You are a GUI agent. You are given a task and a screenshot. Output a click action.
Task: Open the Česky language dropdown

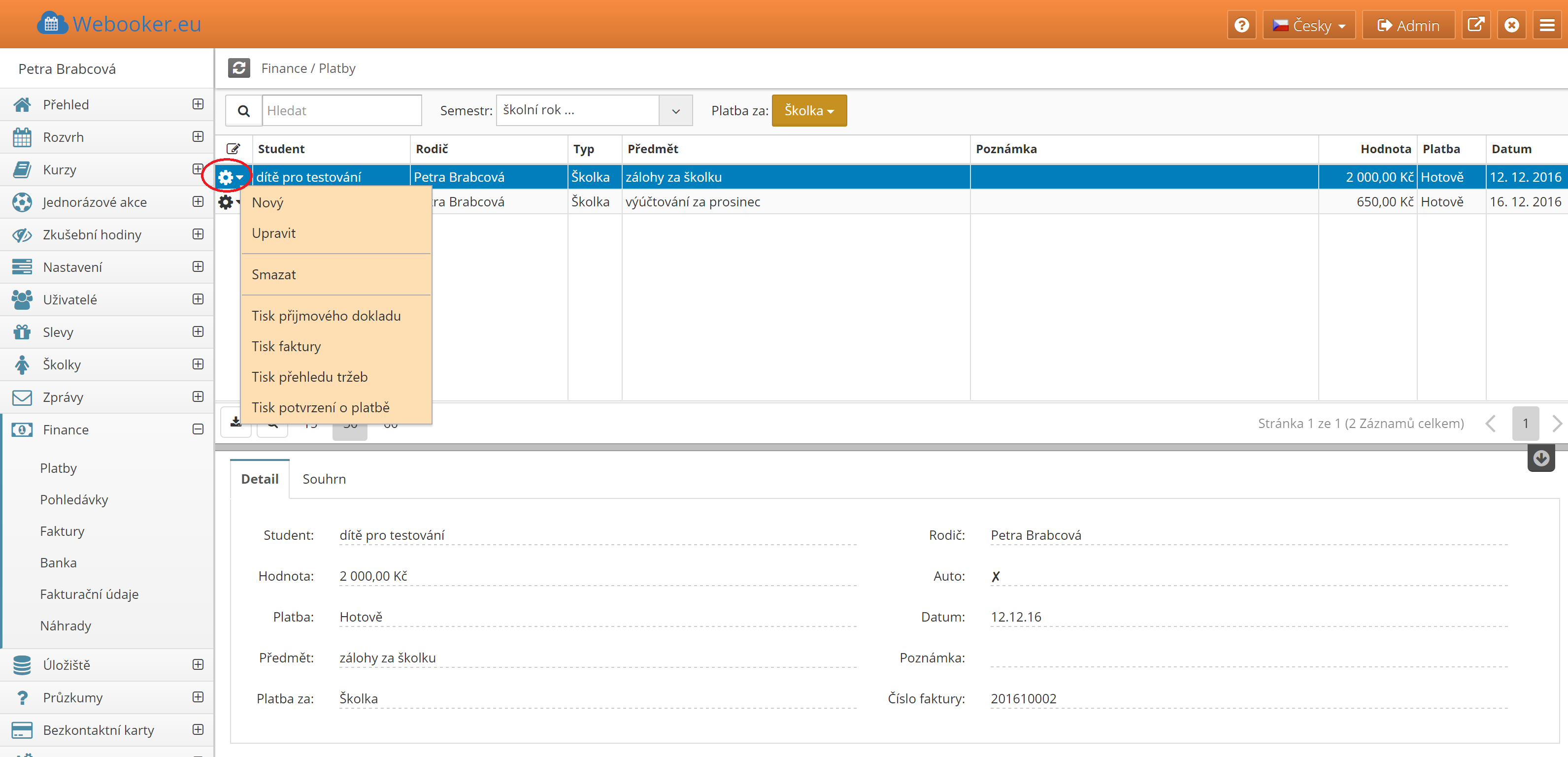(x=1309, y=25)
